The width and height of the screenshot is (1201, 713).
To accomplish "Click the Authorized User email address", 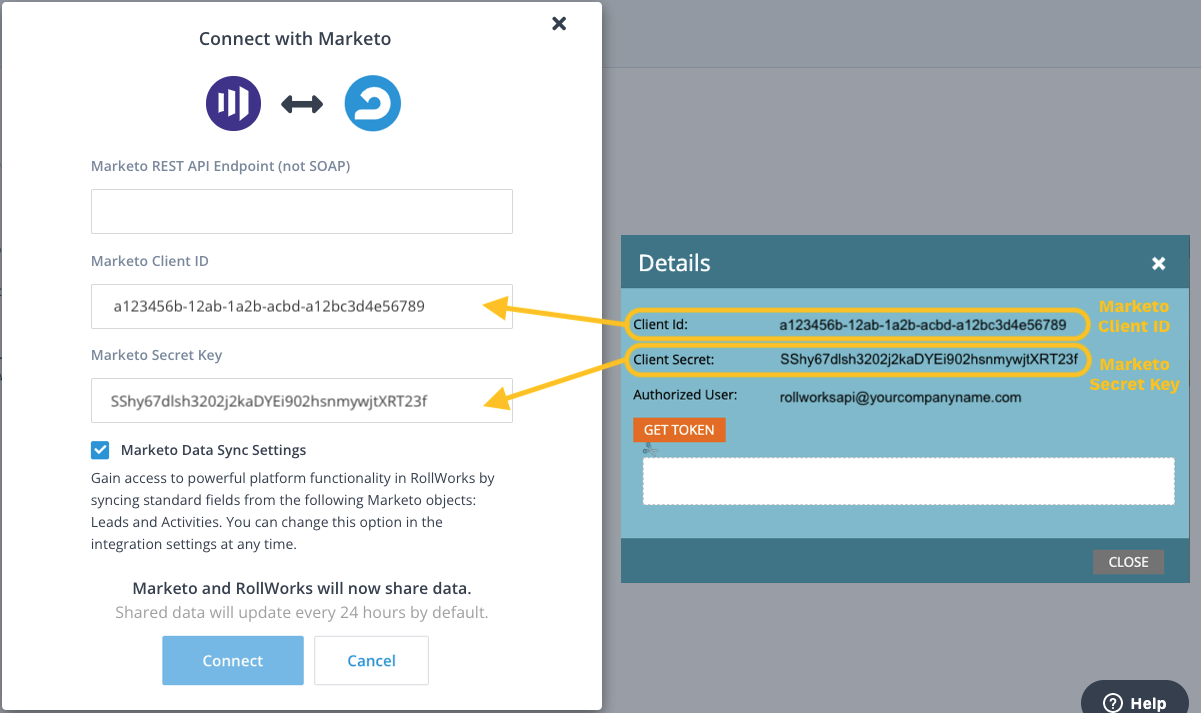I will pyautogui.click(x=900, y=397).
